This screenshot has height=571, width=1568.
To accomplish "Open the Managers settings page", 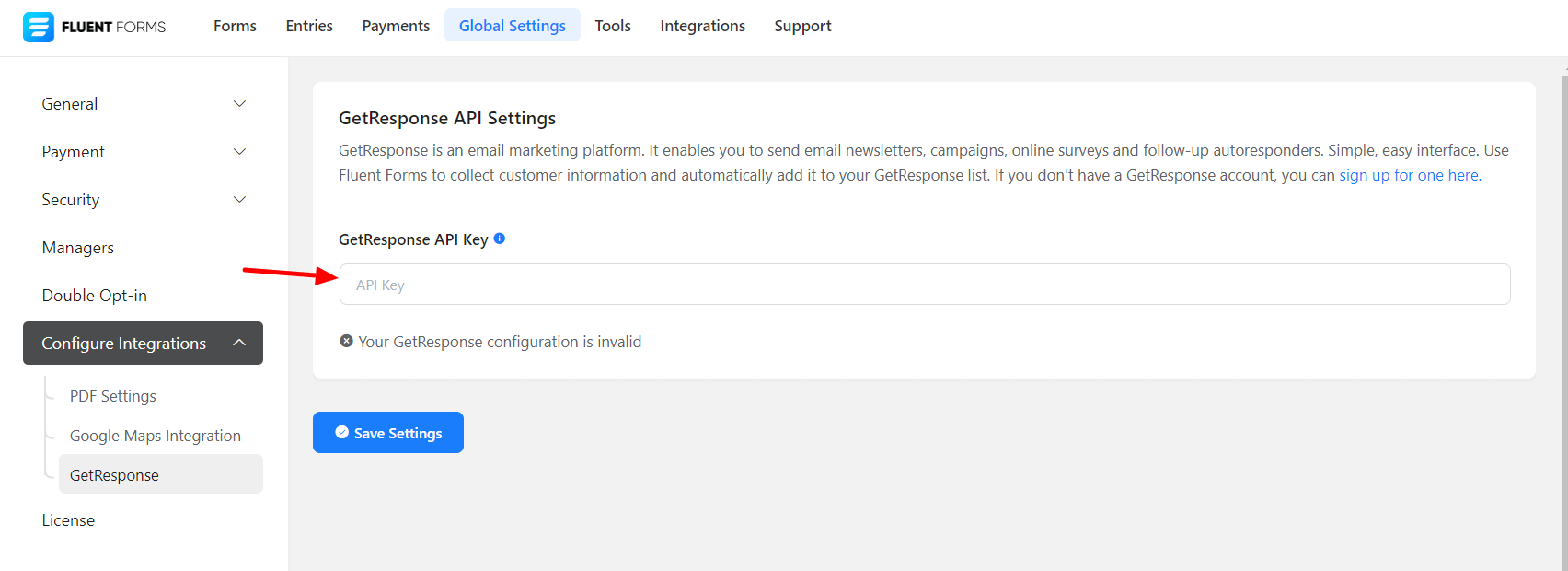I will [x=78, y=248].
